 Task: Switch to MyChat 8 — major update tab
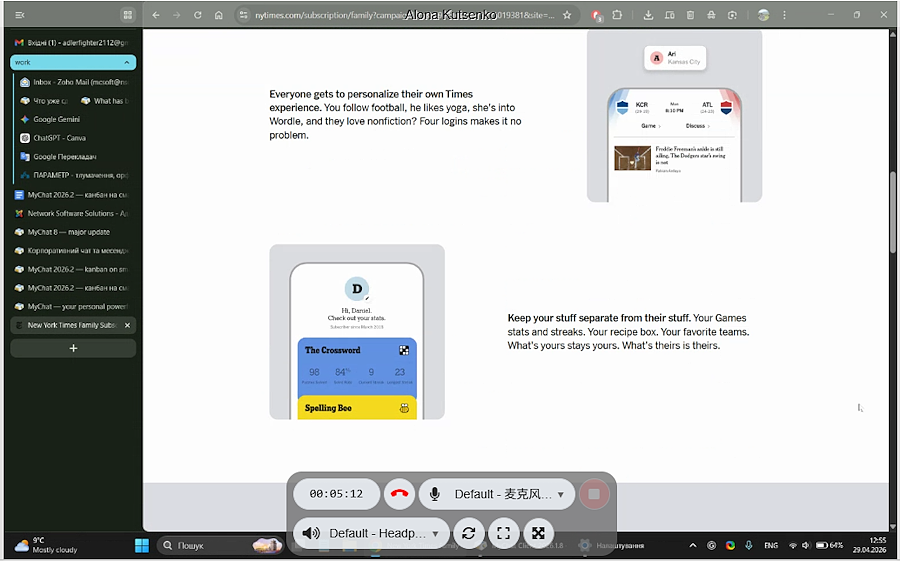(73, 232)
